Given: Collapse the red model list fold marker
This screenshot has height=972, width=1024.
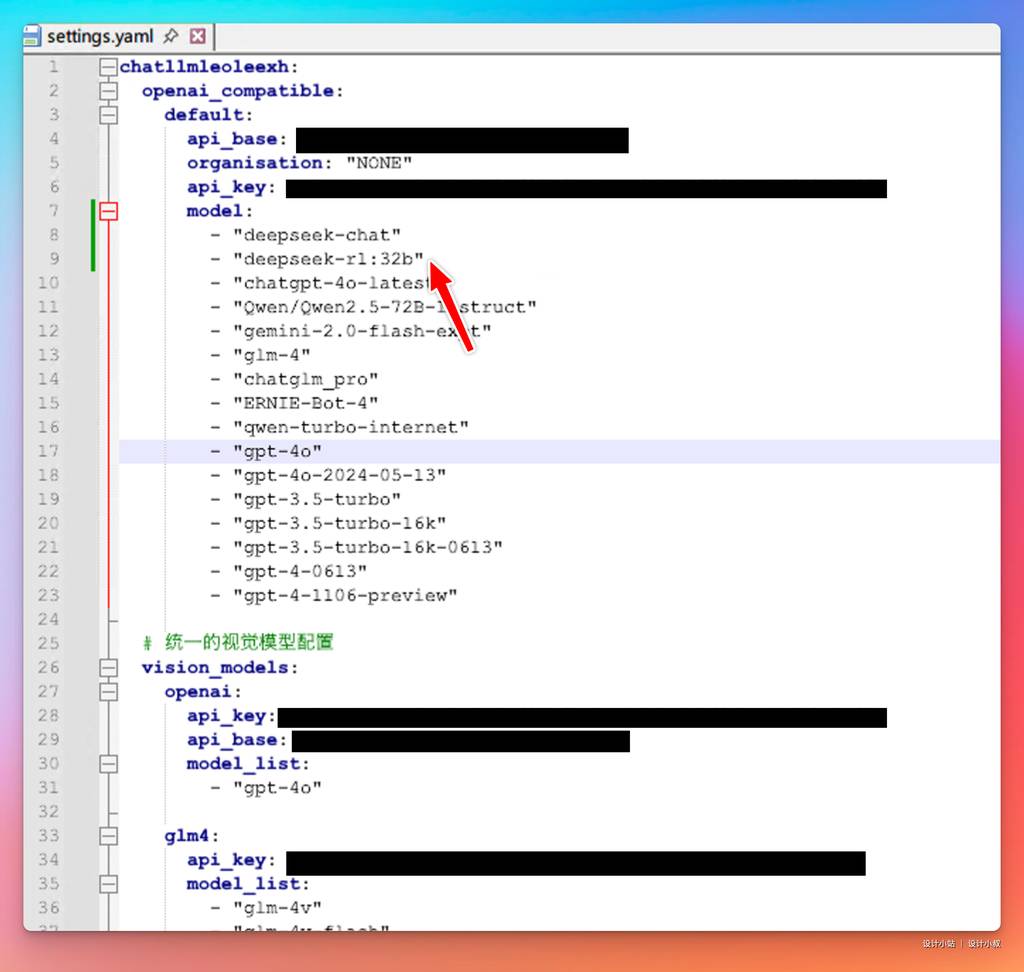Looking at the screenshot, I should coord(108,211).
